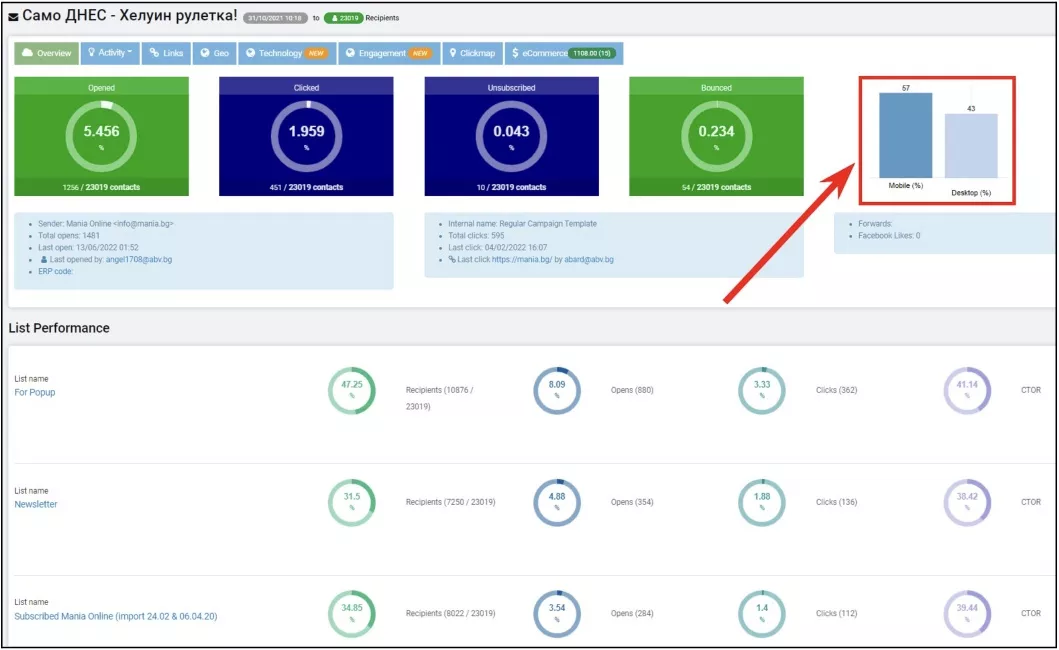Open the Technology tab

point(287,53)
